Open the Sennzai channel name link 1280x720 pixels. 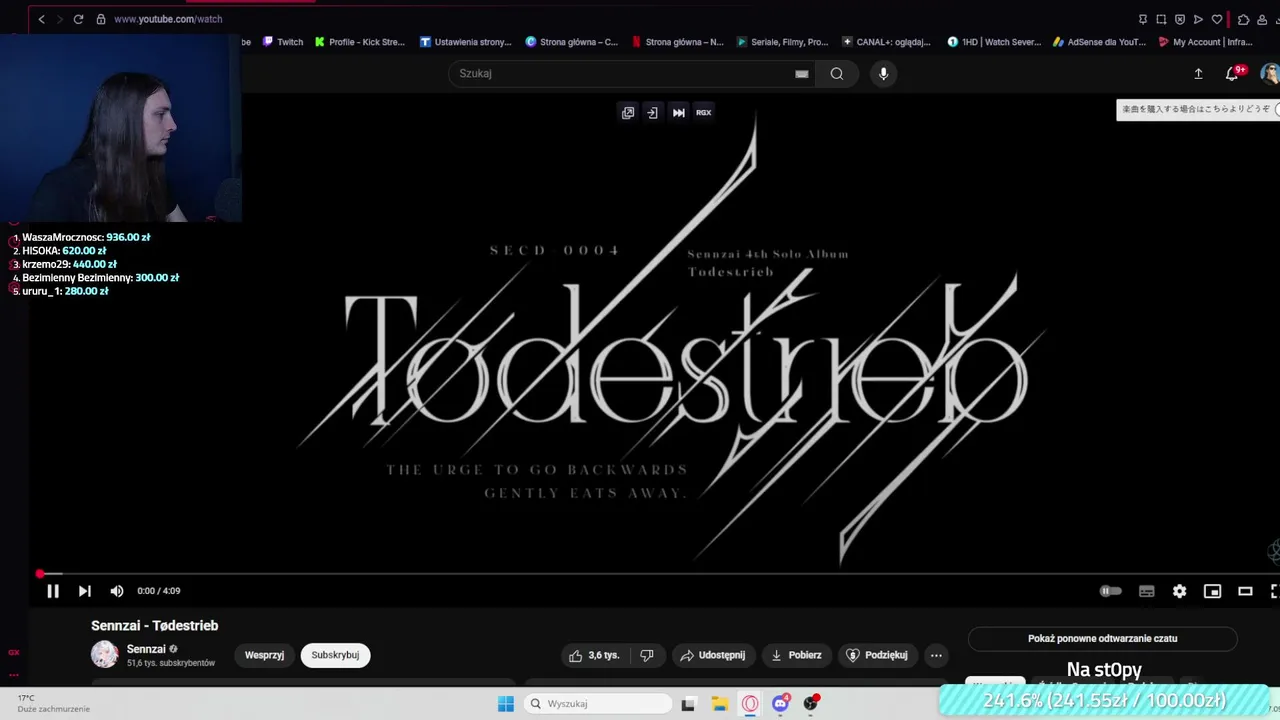click(146, 649)
